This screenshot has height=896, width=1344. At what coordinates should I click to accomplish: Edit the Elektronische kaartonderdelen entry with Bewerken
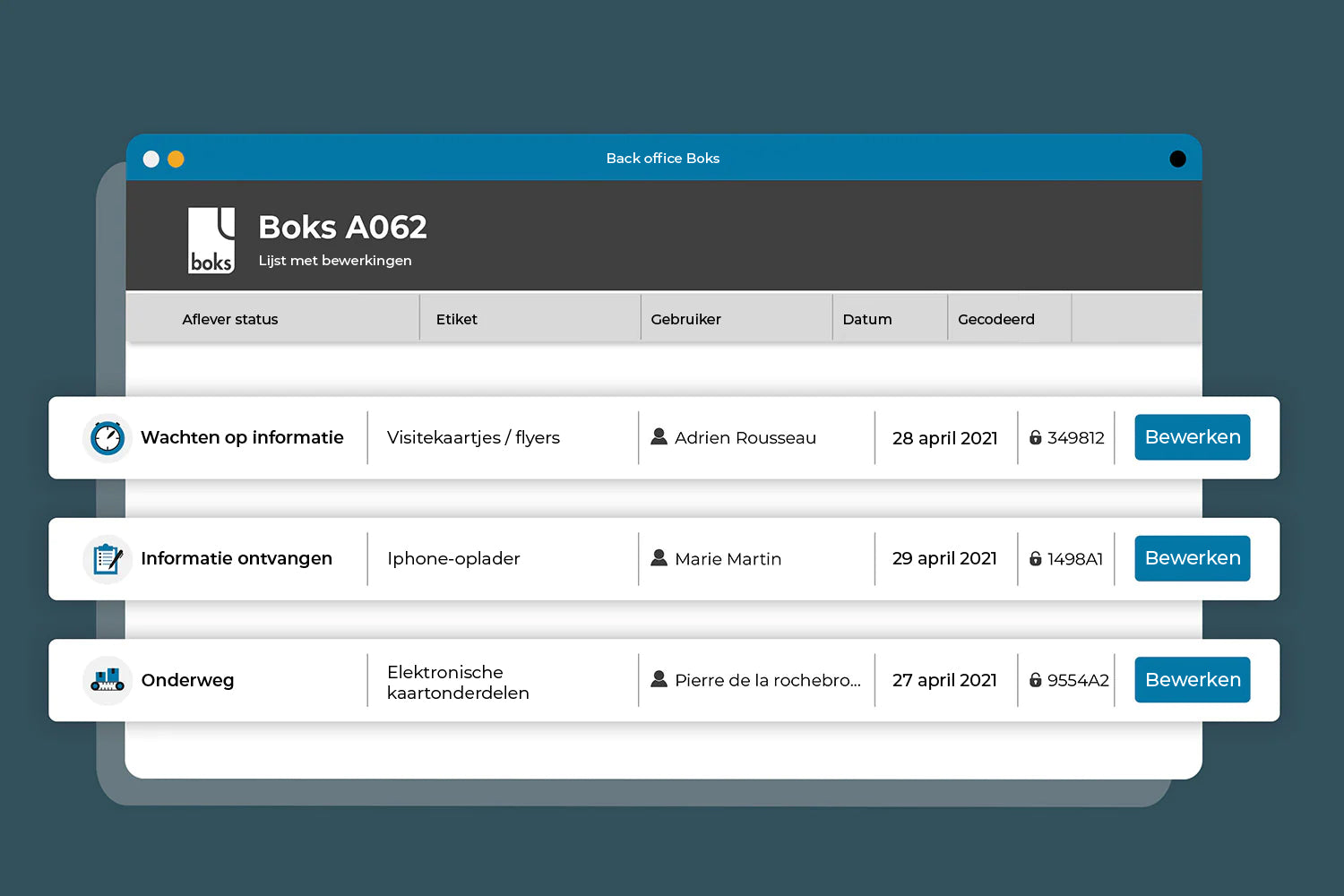pos(1192,680)
